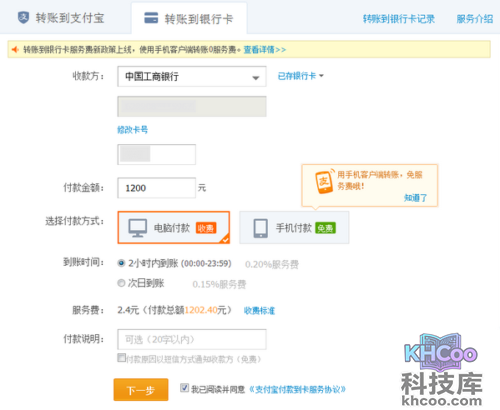Expand the 已存银行卡 dropdown
The width and height of the screenshot is (500, 410).
[301, 76]
